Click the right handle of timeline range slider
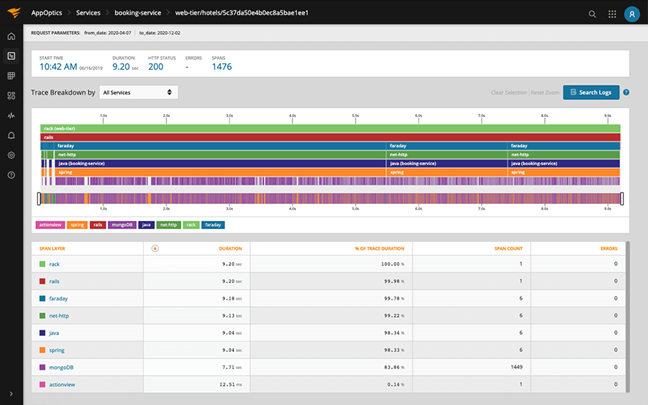Viewport: 648px width, 405px height. point(622,198)
